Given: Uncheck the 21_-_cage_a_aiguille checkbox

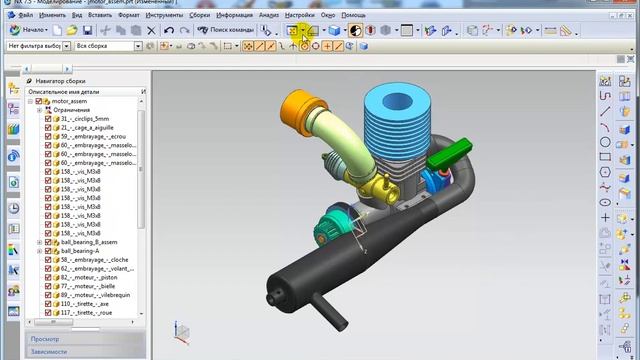Looking at the screenshot, I should [x=48, y=128].
